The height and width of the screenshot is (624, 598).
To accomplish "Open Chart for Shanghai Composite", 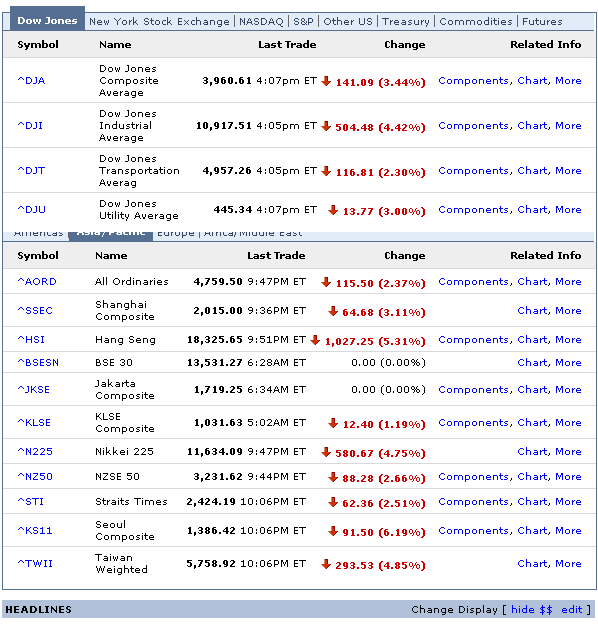I will click(x=533, y=311).
